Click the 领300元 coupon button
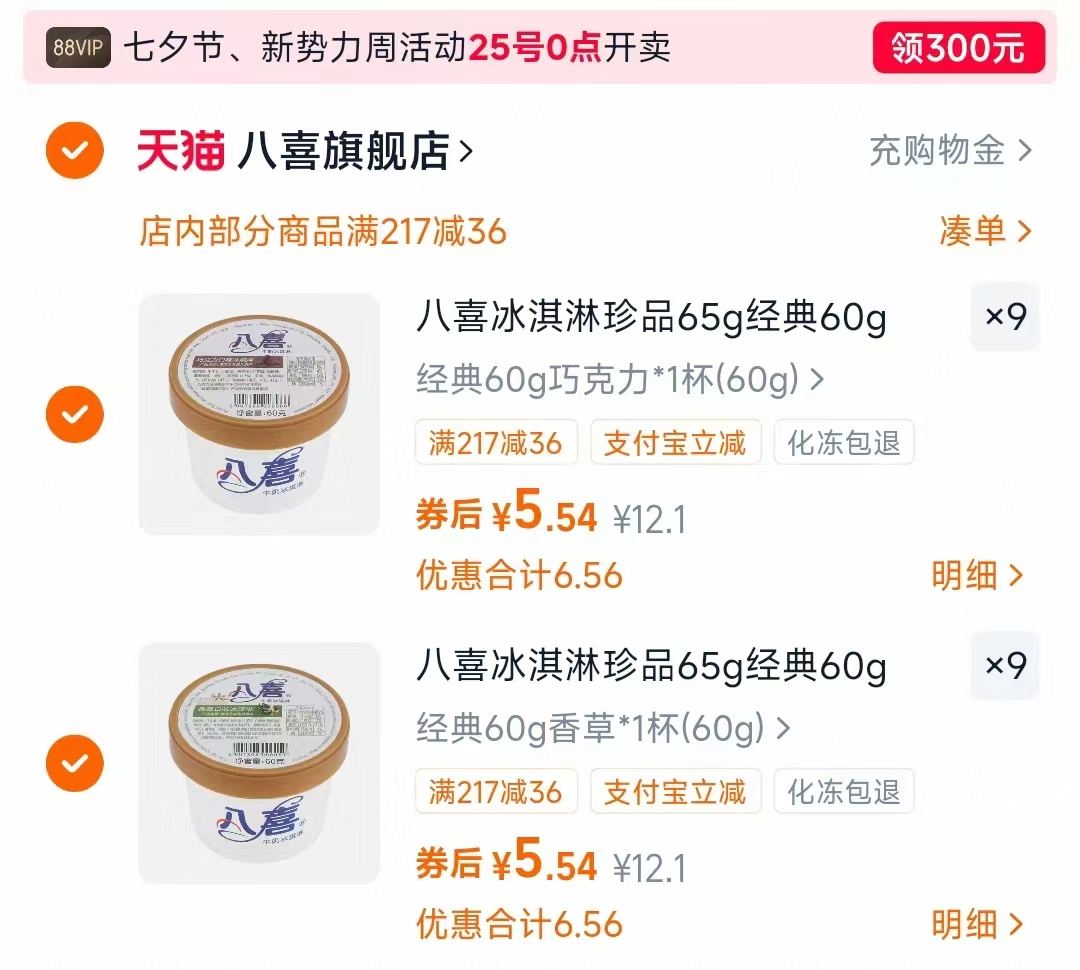 pos(958,47)
